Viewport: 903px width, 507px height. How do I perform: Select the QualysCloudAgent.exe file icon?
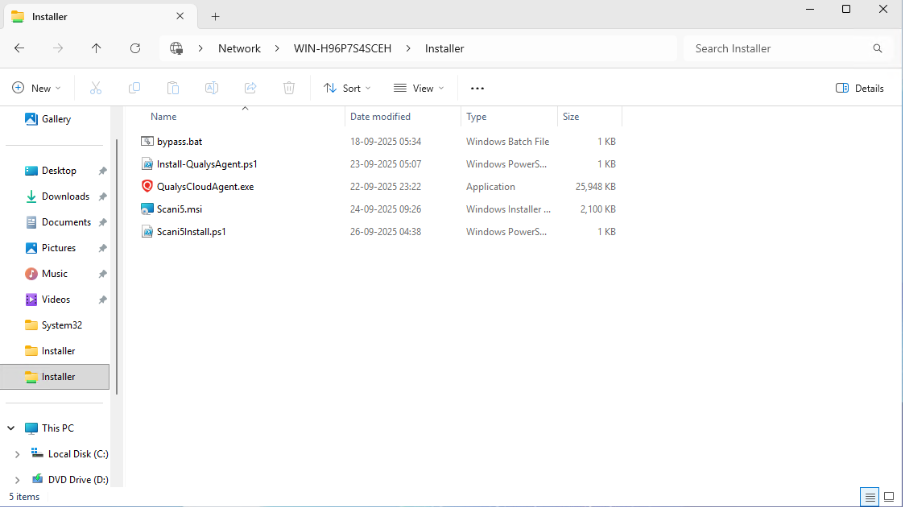tap(148, 187)
